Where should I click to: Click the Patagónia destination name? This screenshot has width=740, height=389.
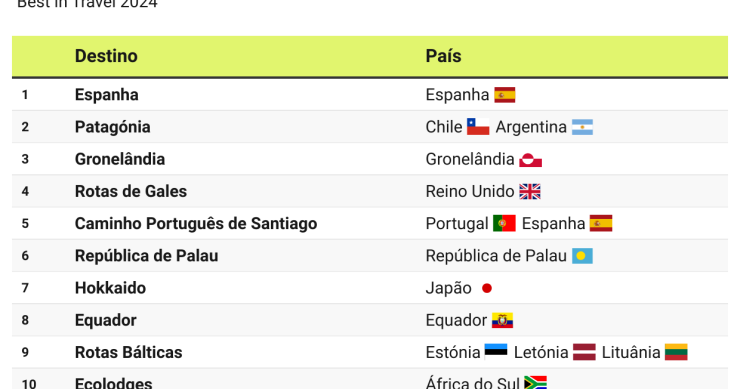click(x=112, y=127)
